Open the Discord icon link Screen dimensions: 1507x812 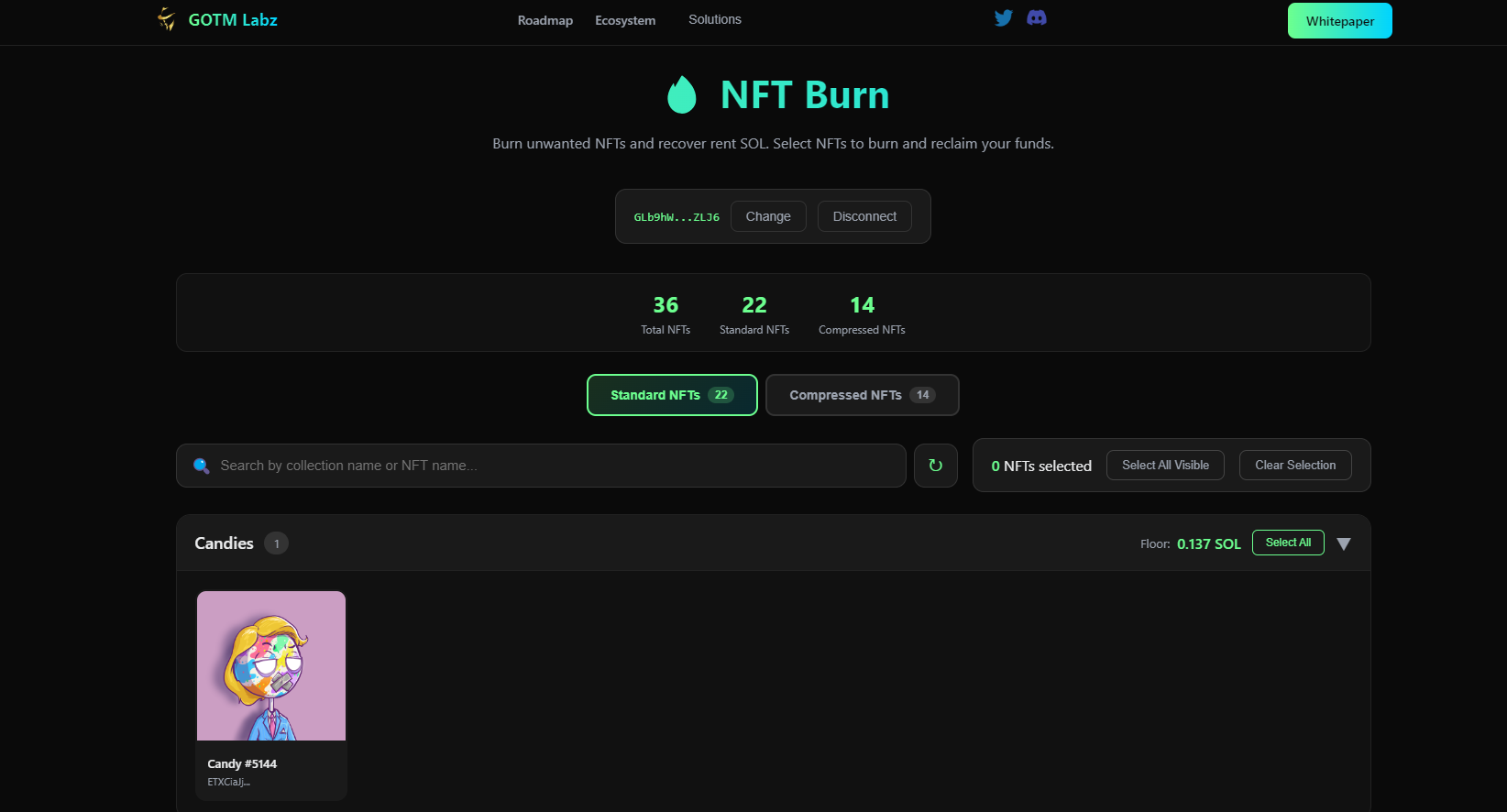coord(1037,18)
